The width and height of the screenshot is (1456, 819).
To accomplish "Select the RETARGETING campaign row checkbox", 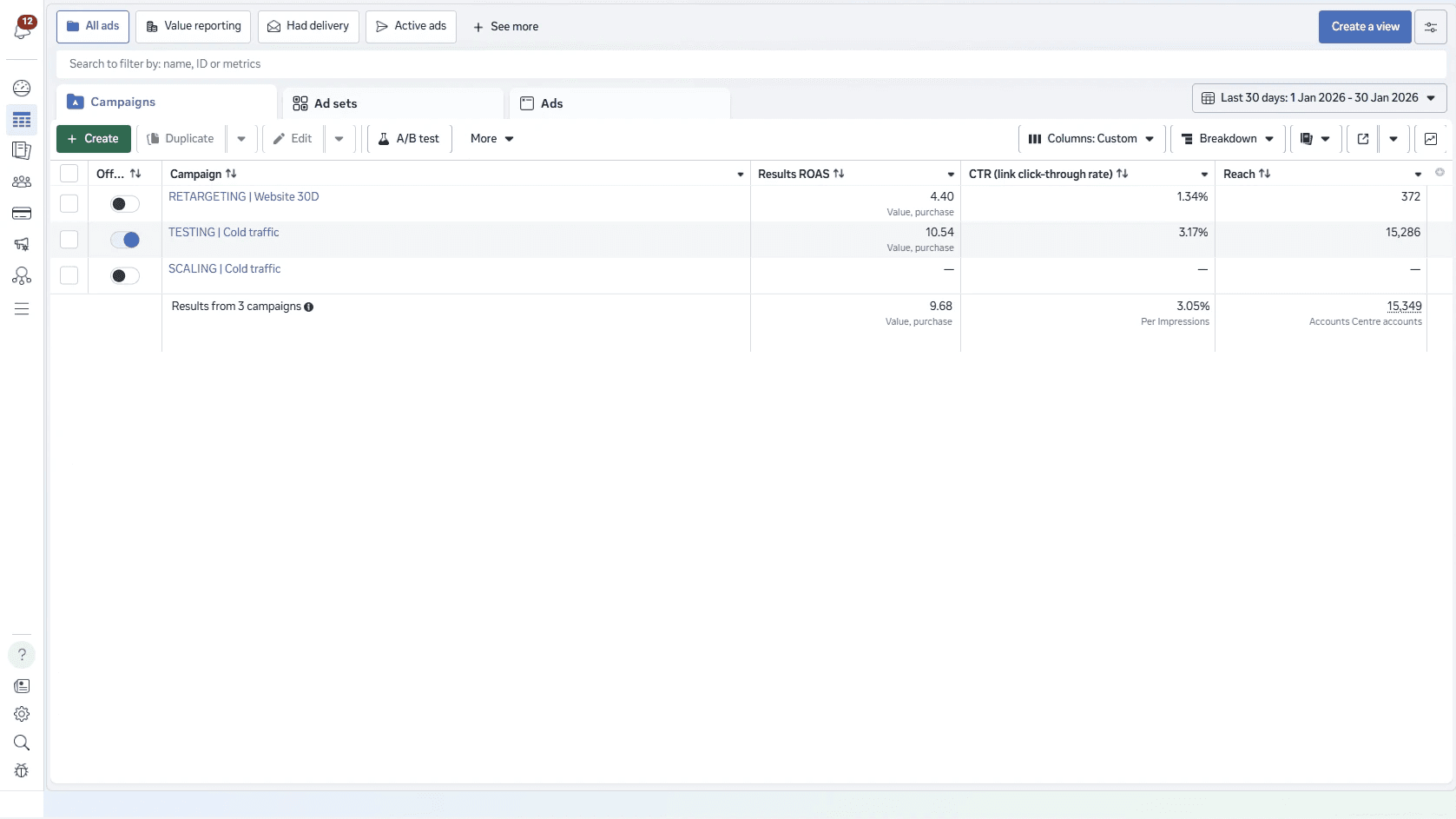I will click(x=69, y=203).
